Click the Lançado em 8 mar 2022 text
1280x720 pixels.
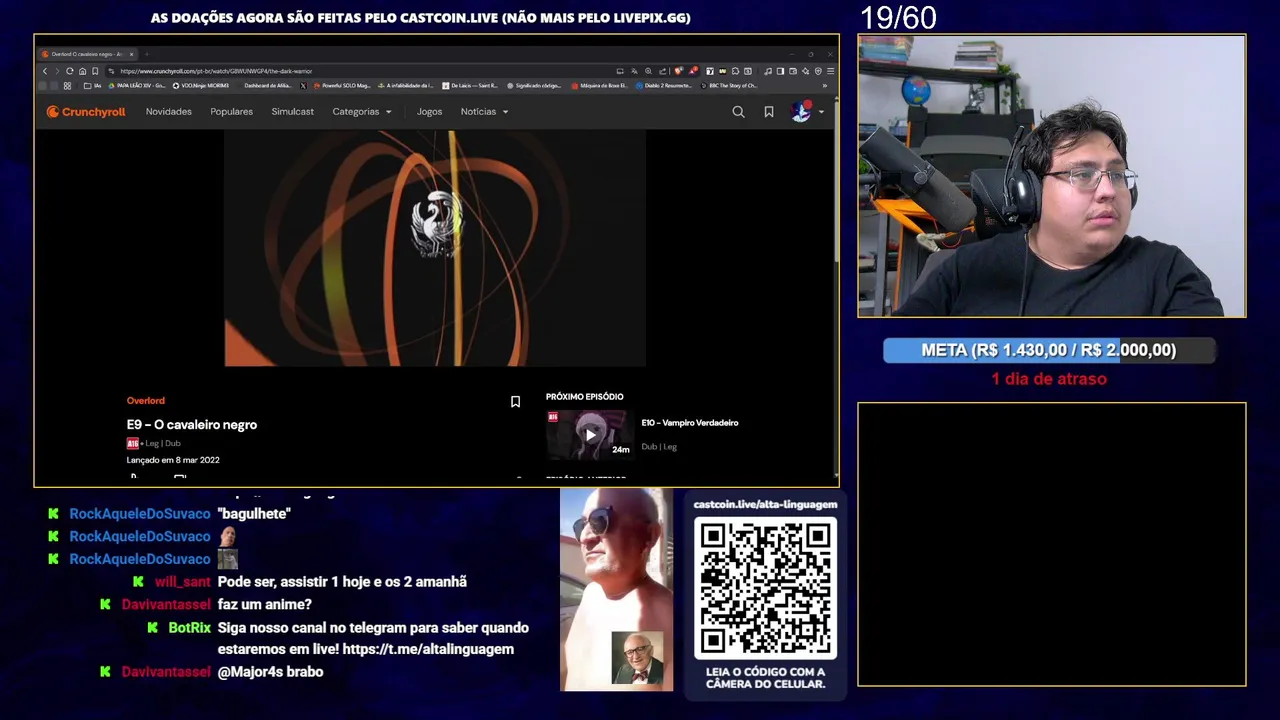[x=173, y=460]
